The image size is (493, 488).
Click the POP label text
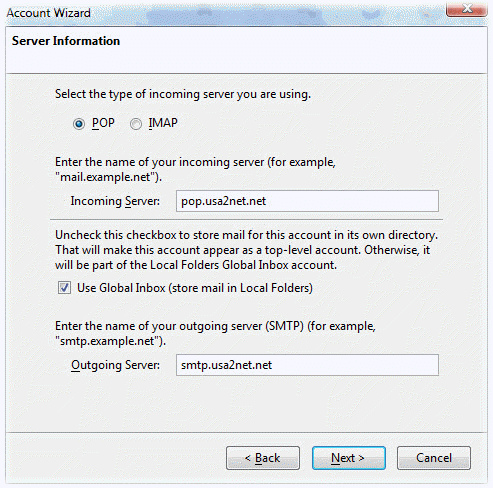[x=103, y=123]
